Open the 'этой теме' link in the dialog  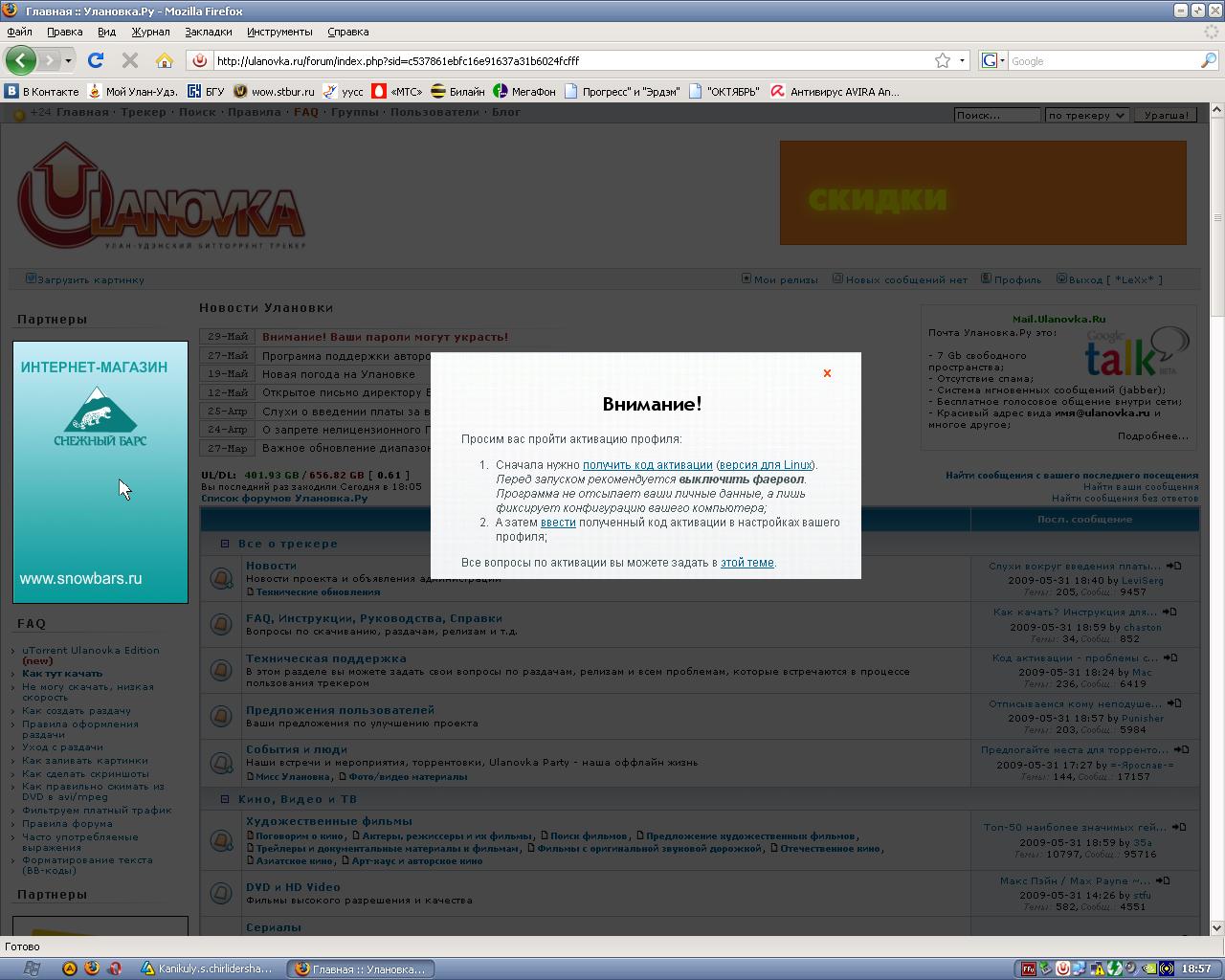pos(747,563)
